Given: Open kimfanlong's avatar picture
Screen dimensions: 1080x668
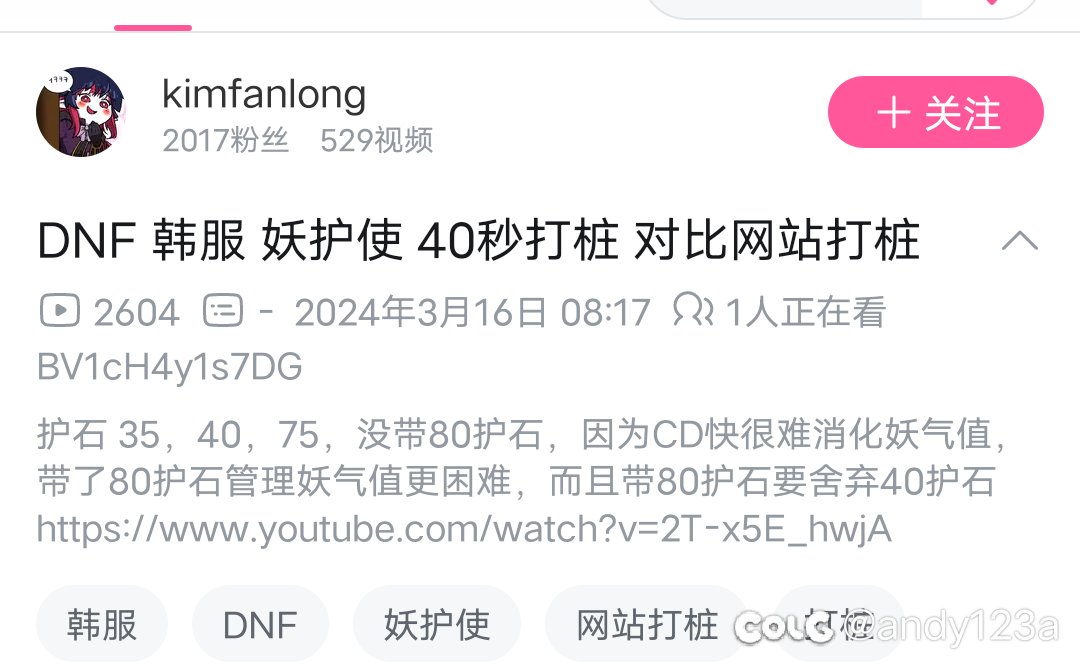Looking at the screenshot, I should click(81, 112).
